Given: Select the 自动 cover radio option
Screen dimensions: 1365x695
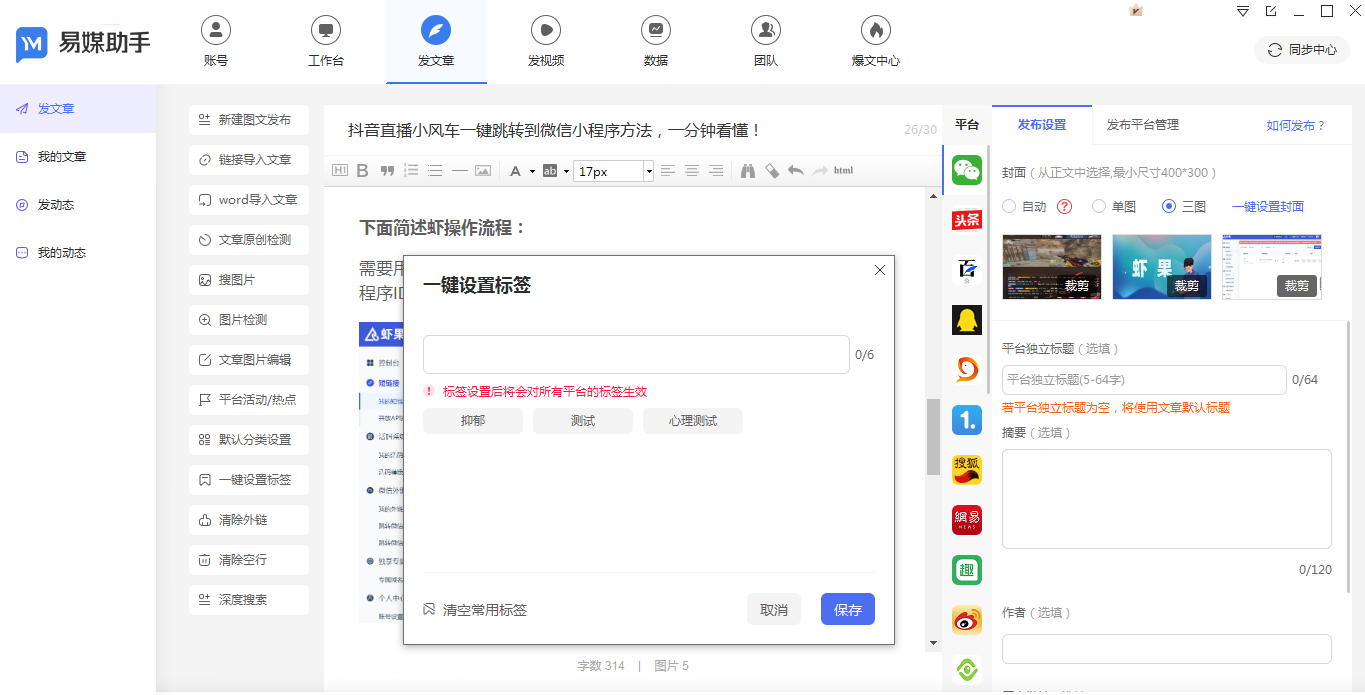Looking at the screenshot, I should point(1009,207).
